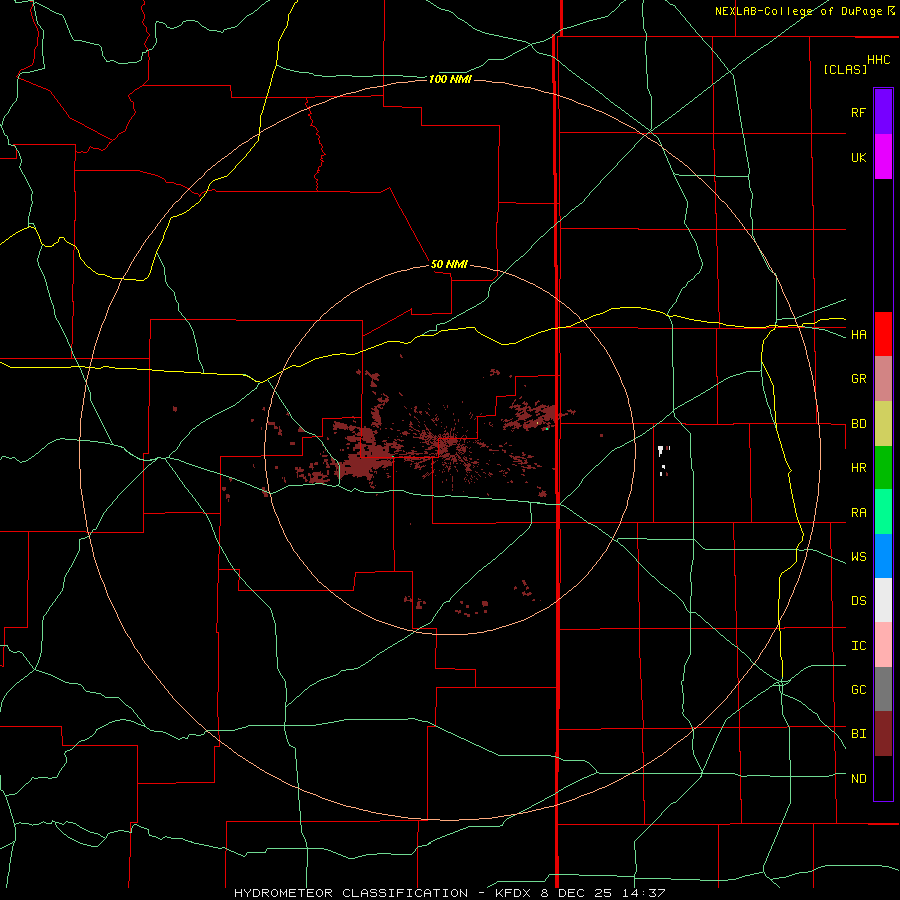The width and height of the screenshot is (900, 900).
Task: Click the "HHC" product code text
Action: (x=878, y=60)
